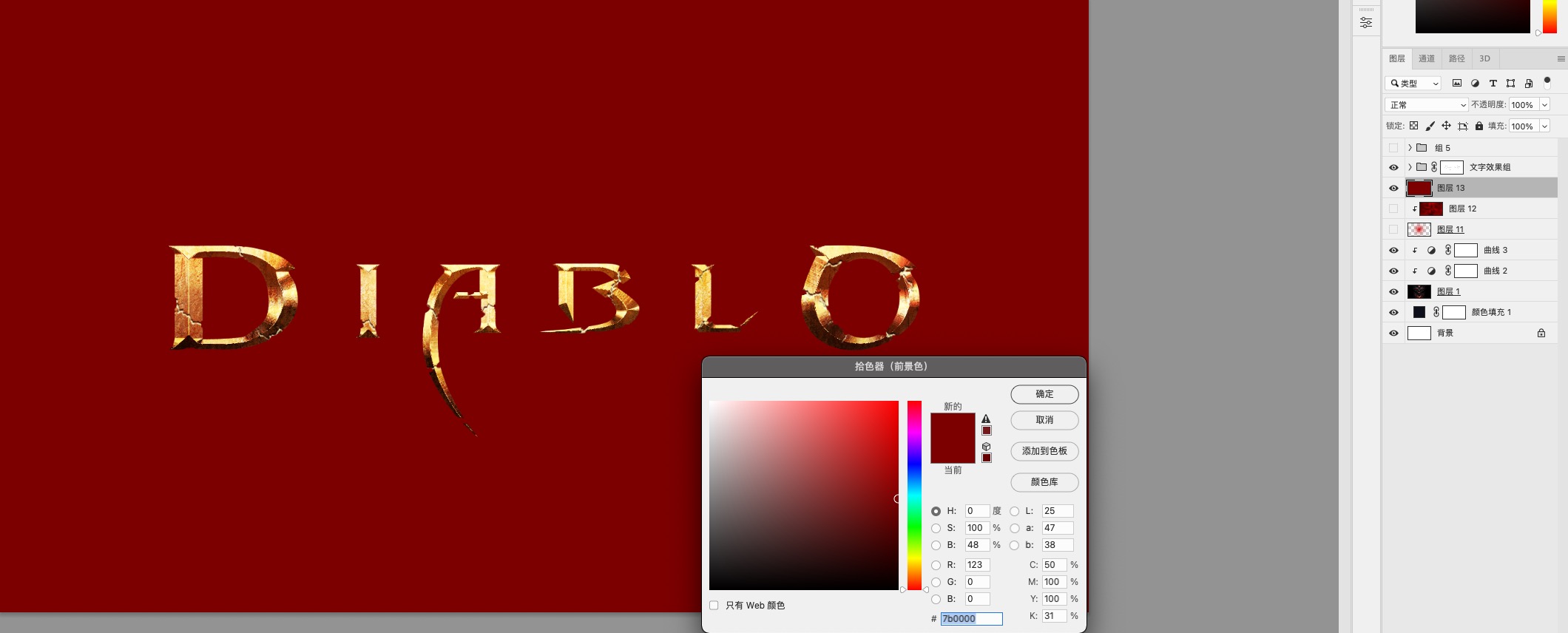Lock layer position with the move icon

(x=1446, y=126)
